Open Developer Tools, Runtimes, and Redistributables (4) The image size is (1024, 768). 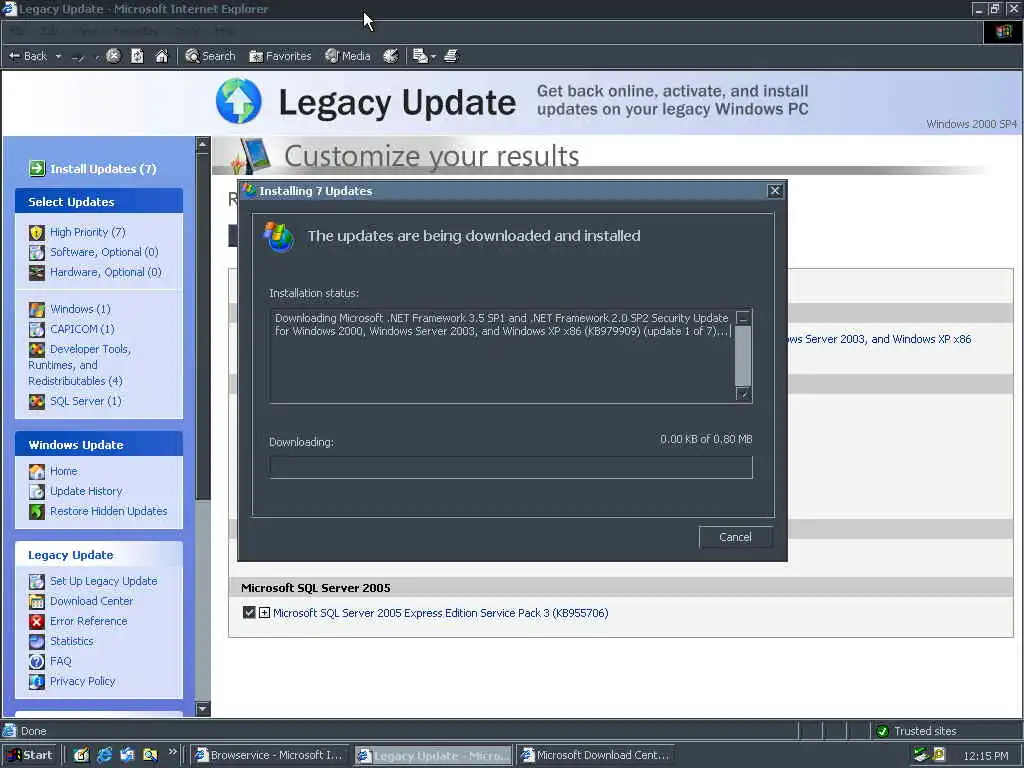click(80, 364)
